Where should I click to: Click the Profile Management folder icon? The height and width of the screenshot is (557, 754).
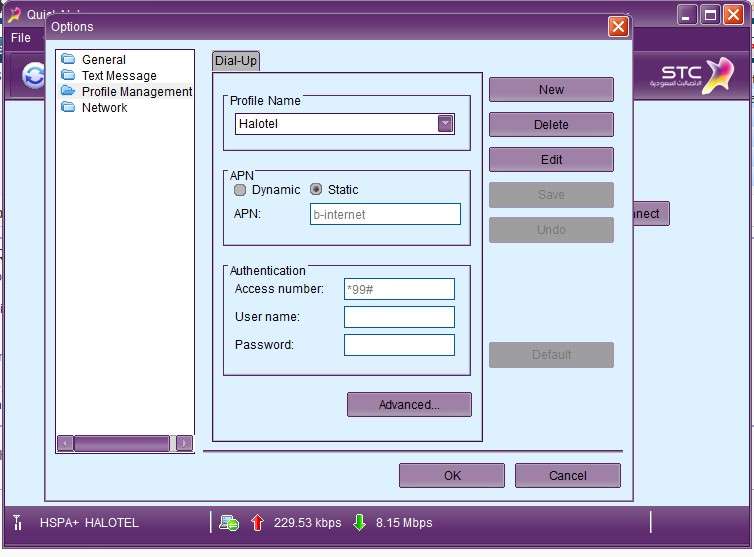[68, 92]
